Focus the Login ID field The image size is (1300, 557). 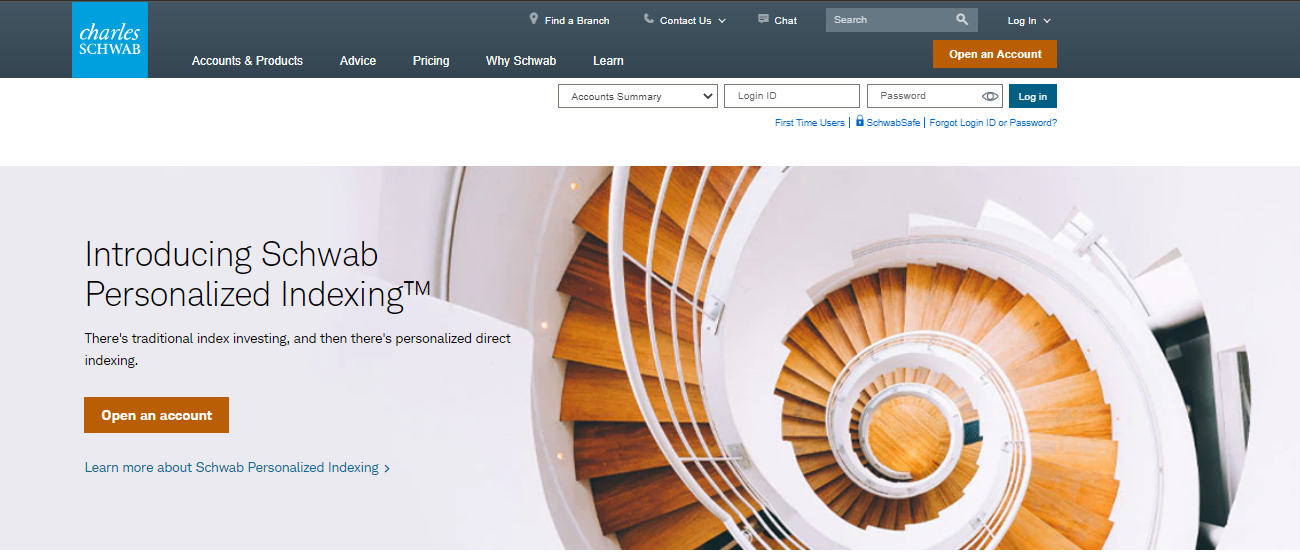792,96
